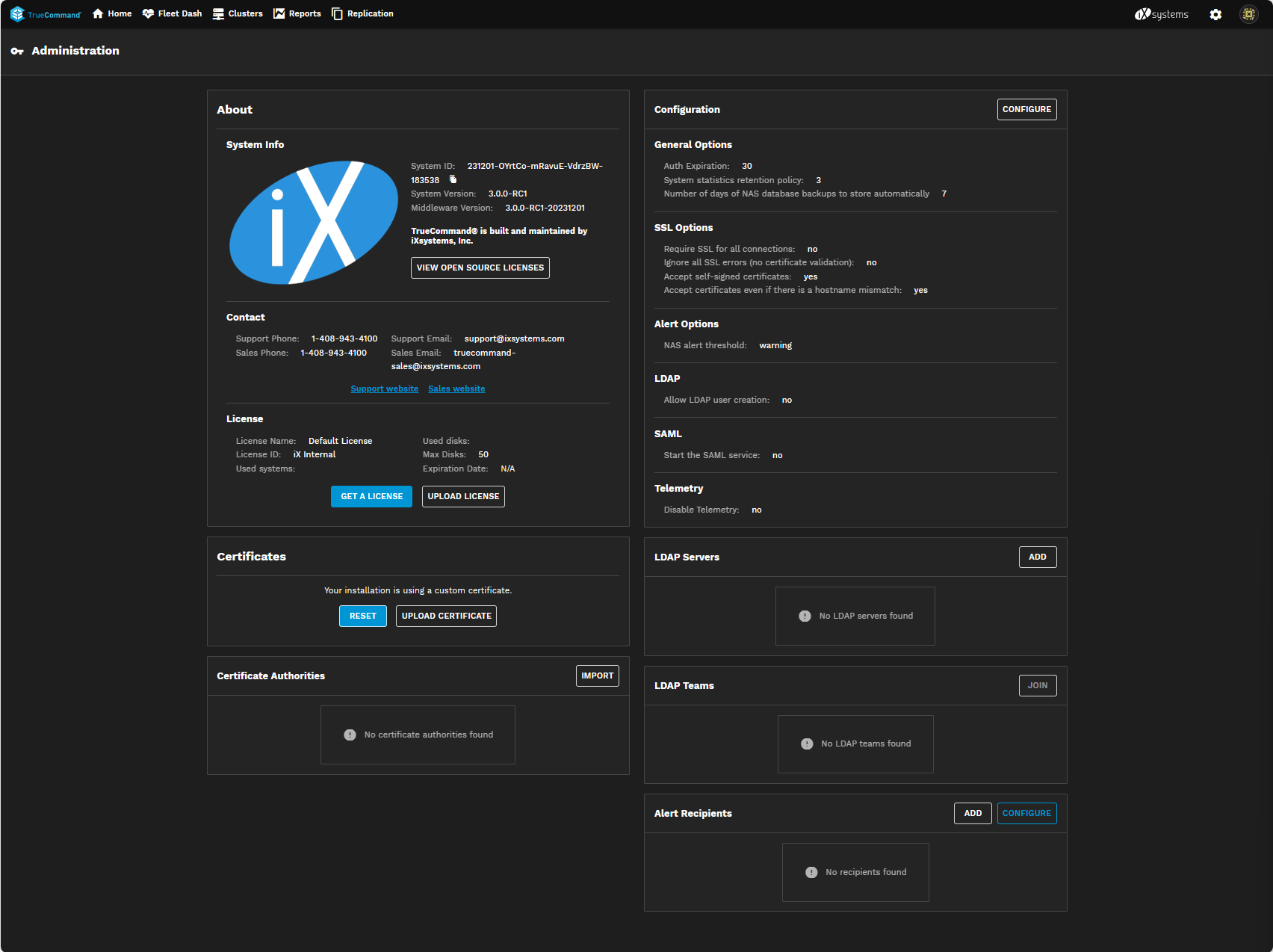
Task: Add a new LDAP server
Action: (x=1037, y=557)
